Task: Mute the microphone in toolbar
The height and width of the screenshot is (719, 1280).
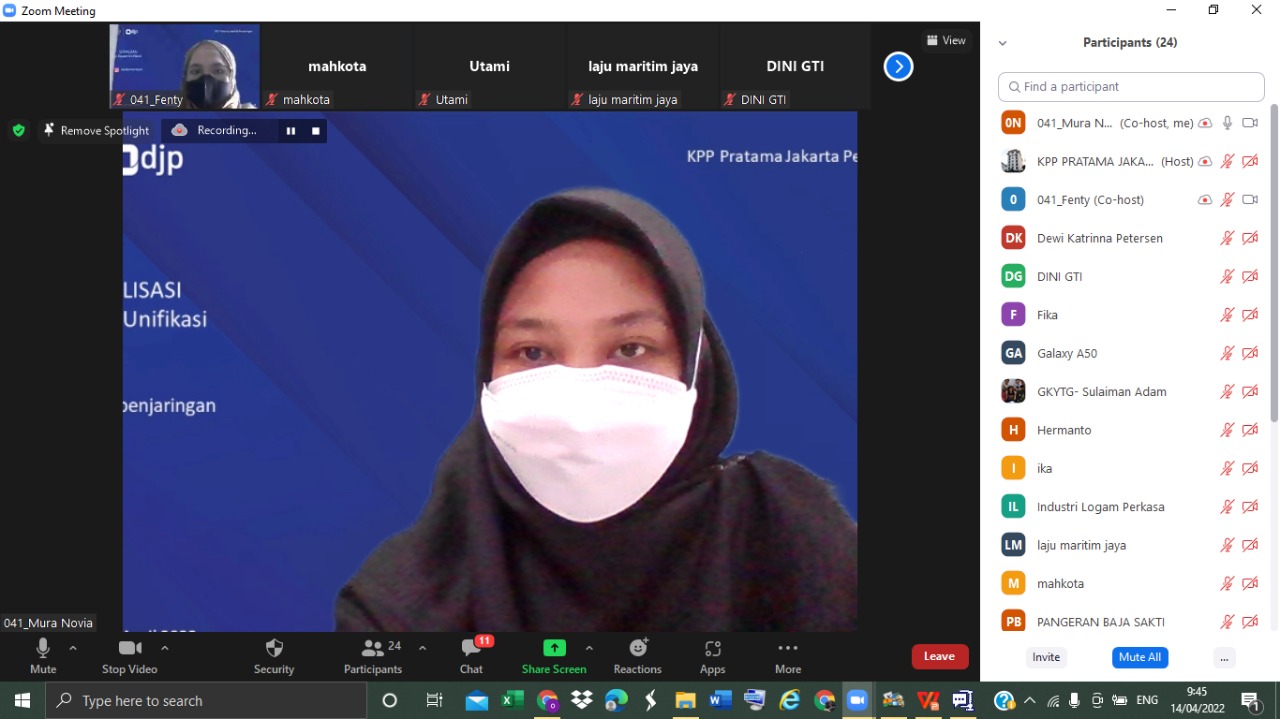Action: coord(43,648)
